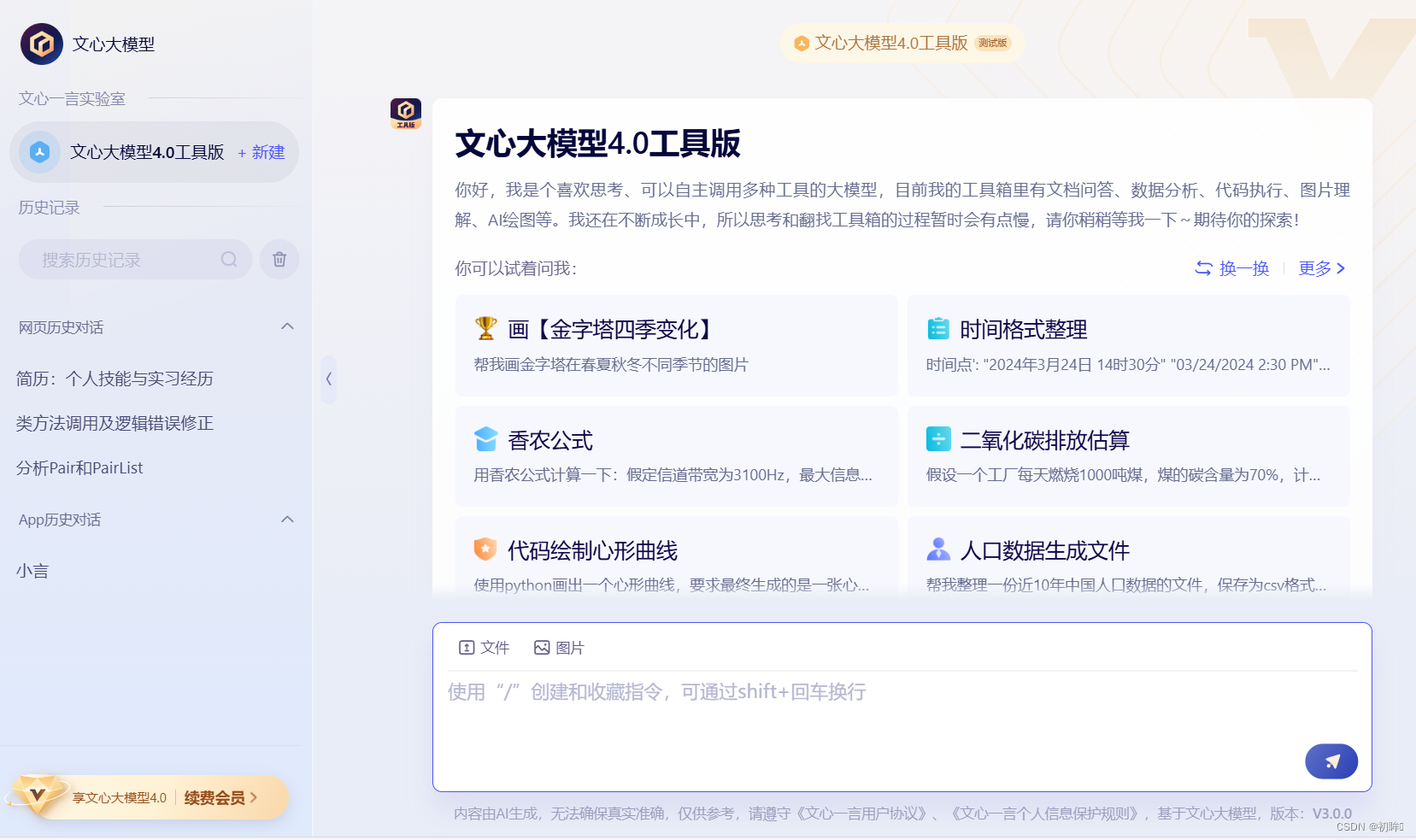Click the person icon of 人口数据生成文件
The image size is (1416, 840).
point(938,549)
